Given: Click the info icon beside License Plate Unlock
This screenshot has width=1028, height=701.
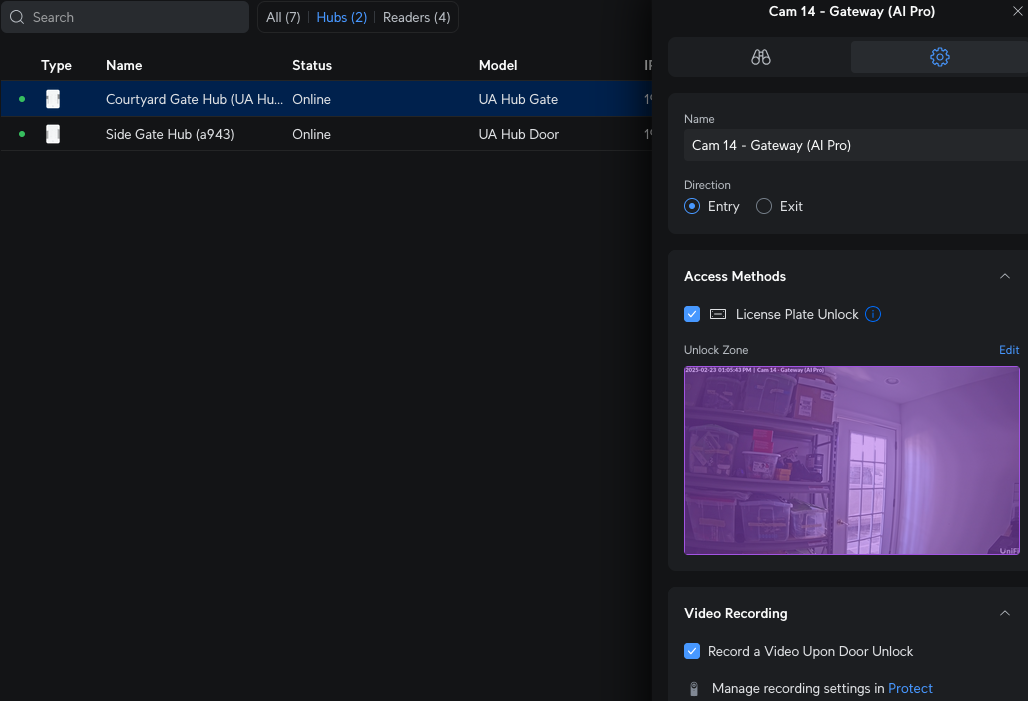Looking at the screenshot, I should click(873, 314).
